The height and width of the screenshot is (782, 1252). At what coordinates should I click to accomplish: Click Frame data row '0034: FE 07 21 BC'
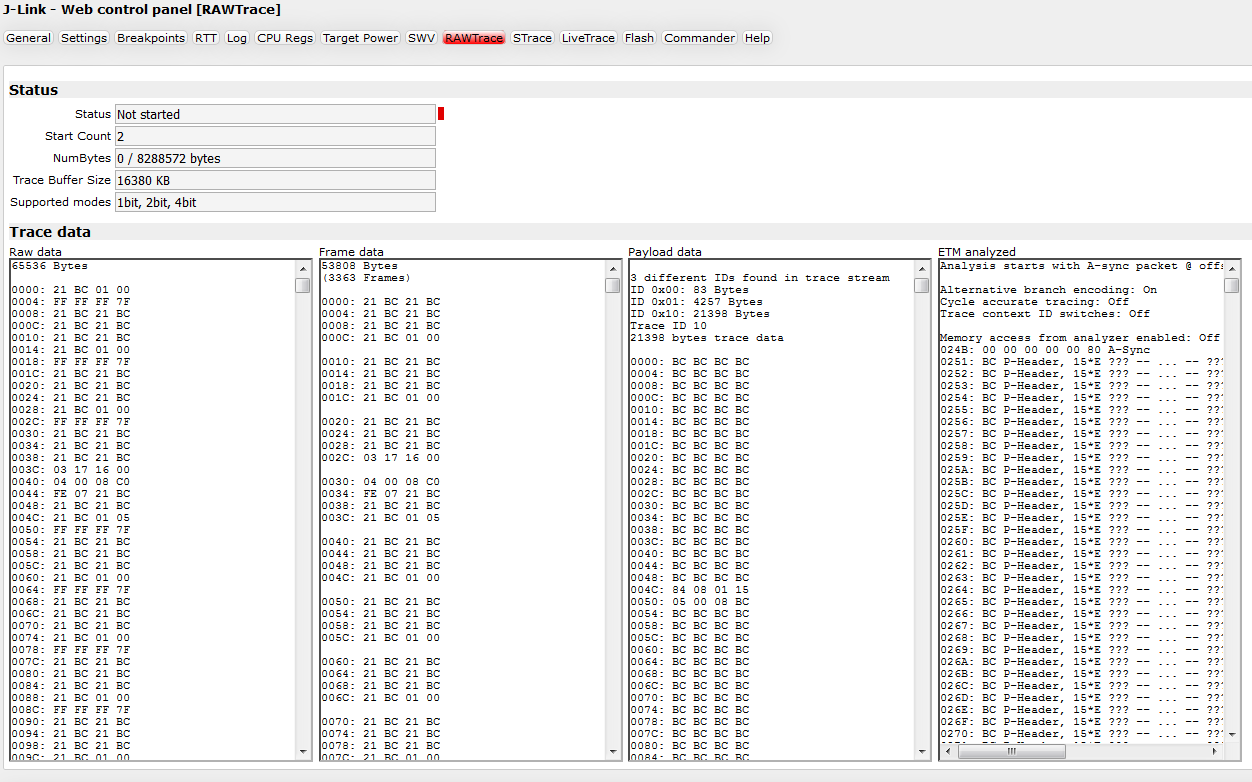point(381,494)
